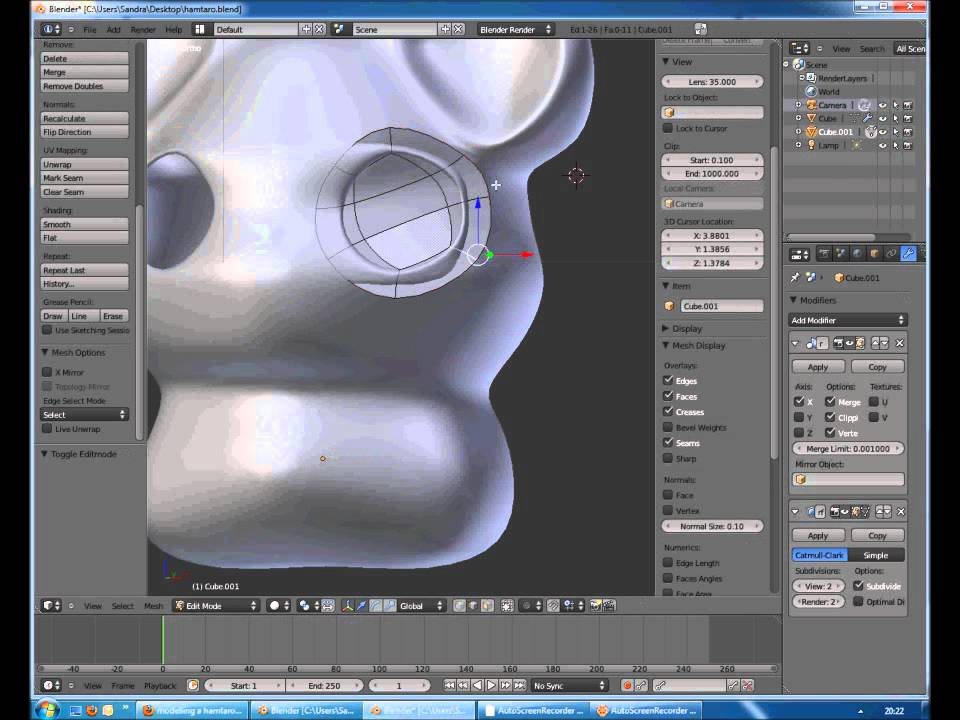Screen dimensions: 960x720
Task: Toggle Creases overlay checkbox
Action: click(x=668, y=411)
